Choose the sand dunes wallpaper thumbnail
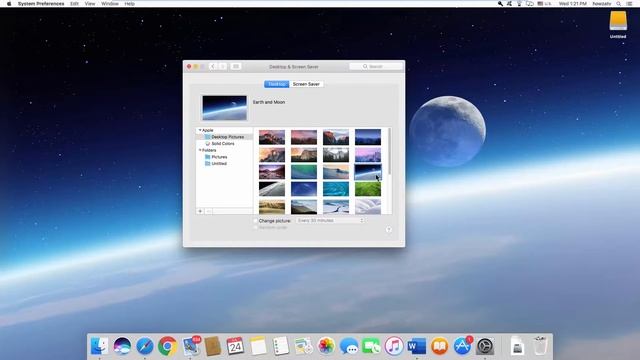The height and width of the screenshot is (360, 640). click(x=272, y=207)
